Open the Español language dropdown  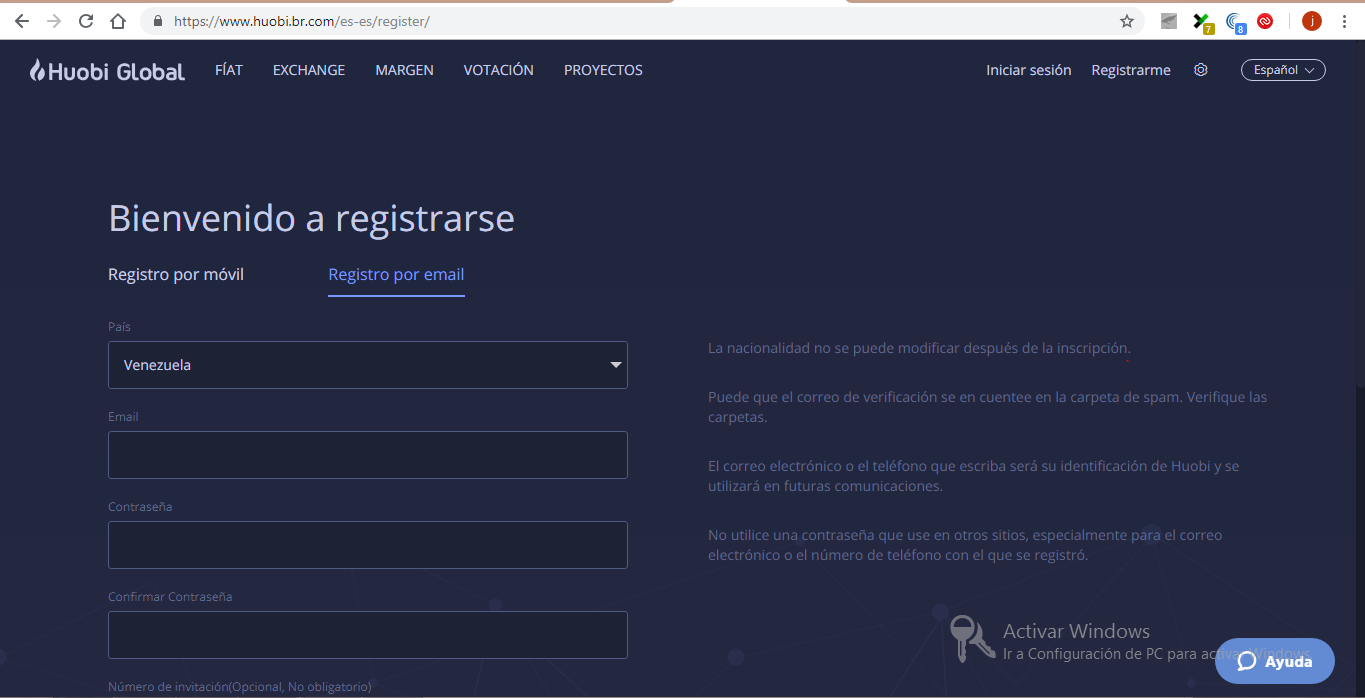click(x=1283, y=70)
